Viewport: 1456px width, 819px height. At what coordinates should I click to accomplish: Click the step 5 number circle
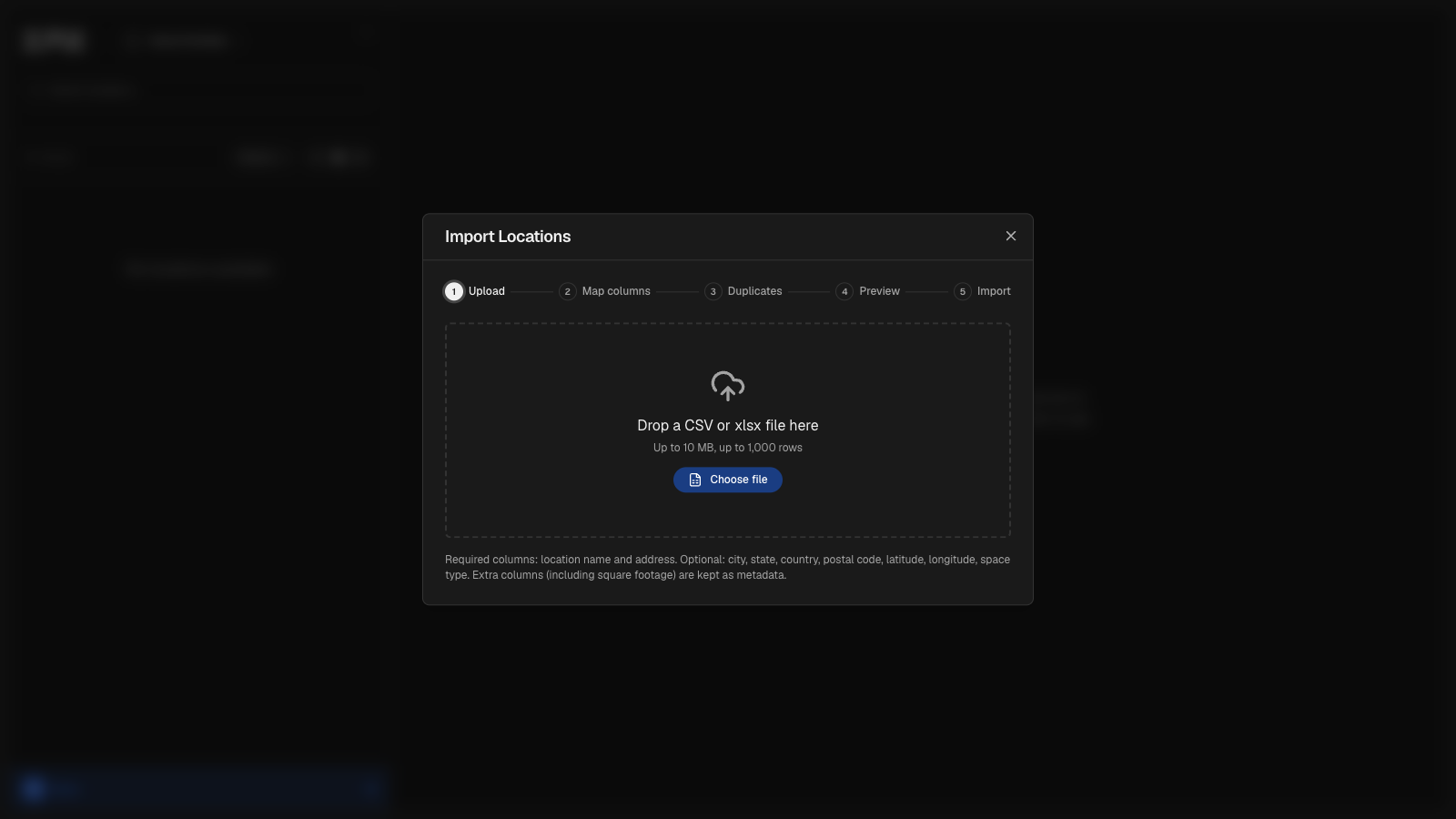[963, 291]
